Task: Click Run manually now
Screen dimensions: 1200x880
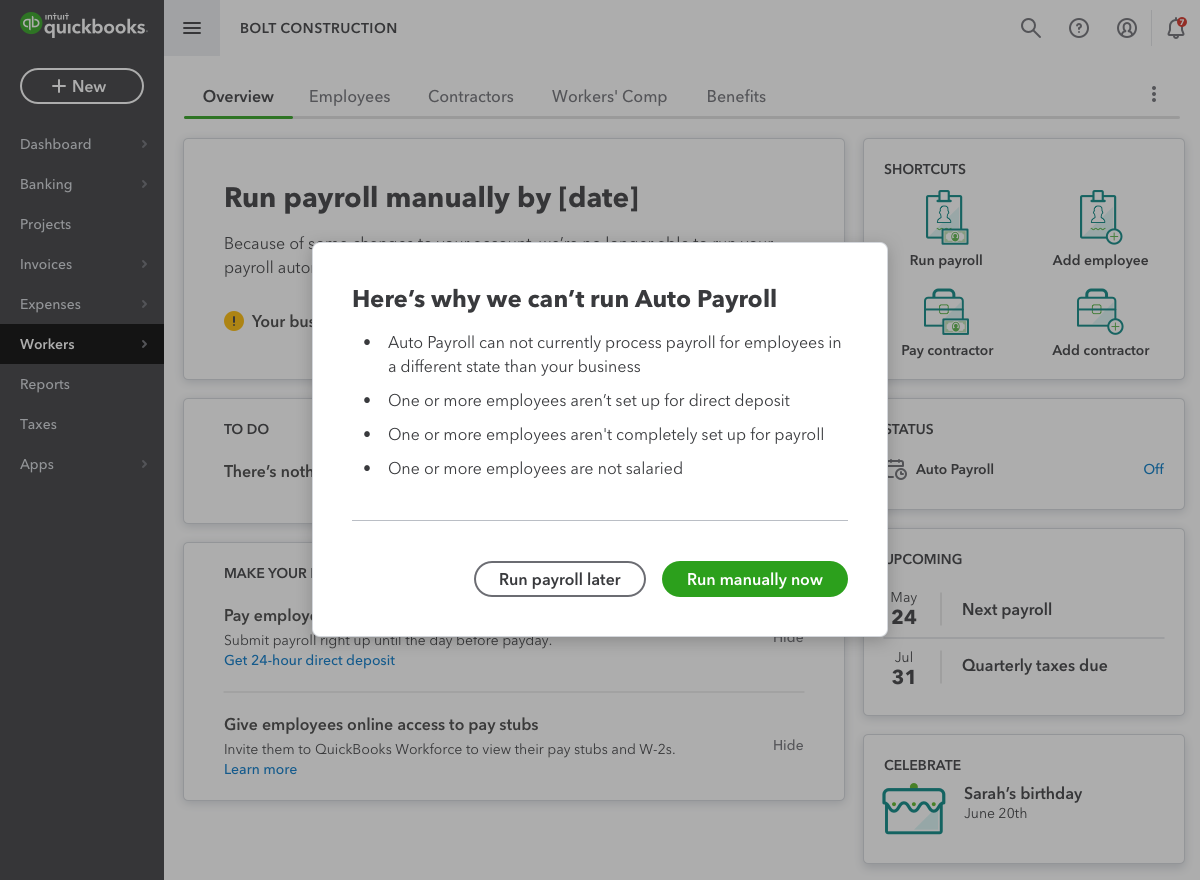Action: pos(755,579)
